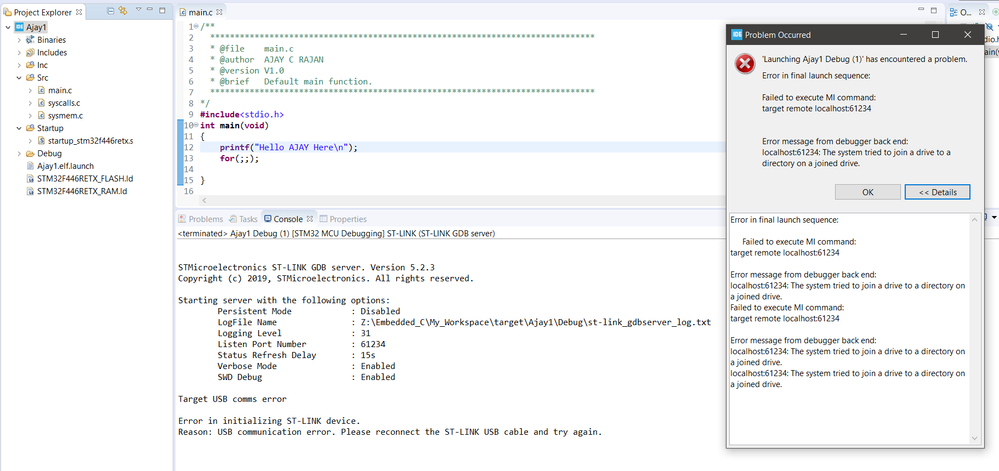Click the down arrow in details scrollbar
The width and height of the screenshot is (999, 471).
974,438
